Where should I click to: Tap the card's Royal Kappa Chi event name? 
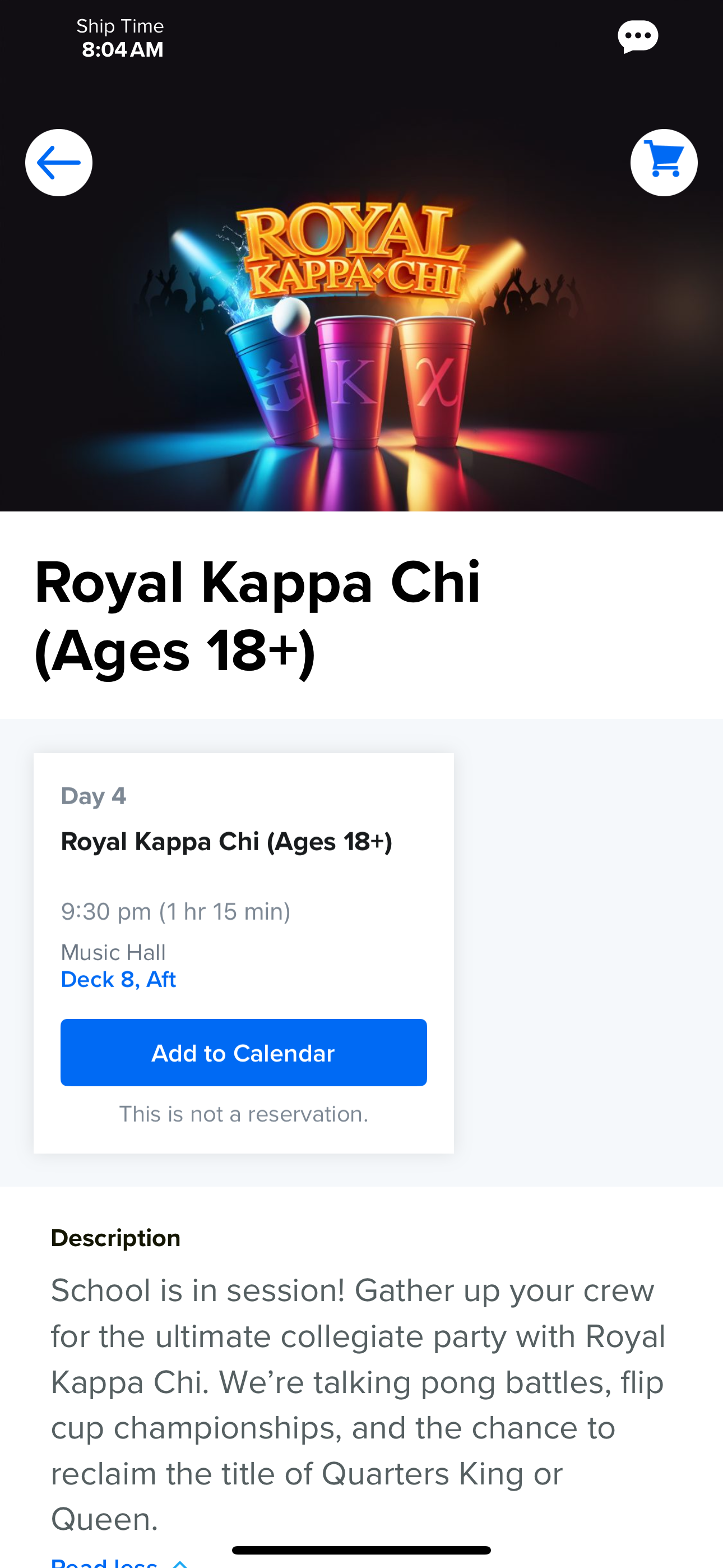point(226,842)
